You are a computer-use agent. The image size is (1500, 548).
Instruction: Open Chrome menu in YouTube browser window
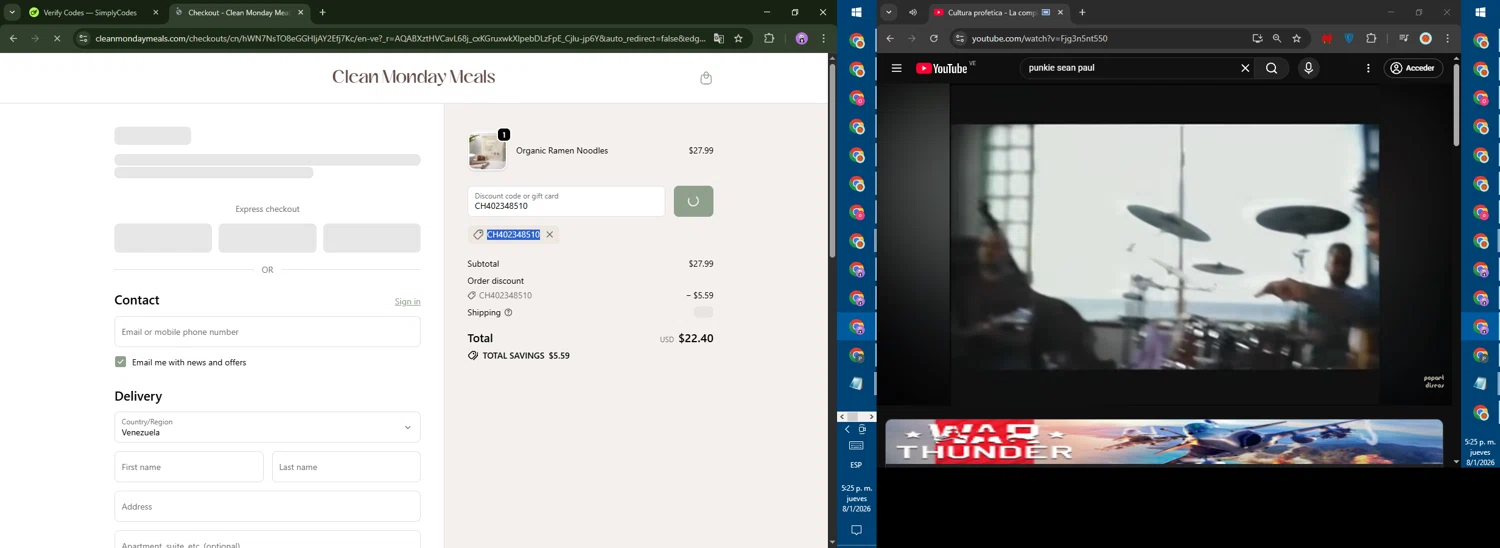point(1447,39)
